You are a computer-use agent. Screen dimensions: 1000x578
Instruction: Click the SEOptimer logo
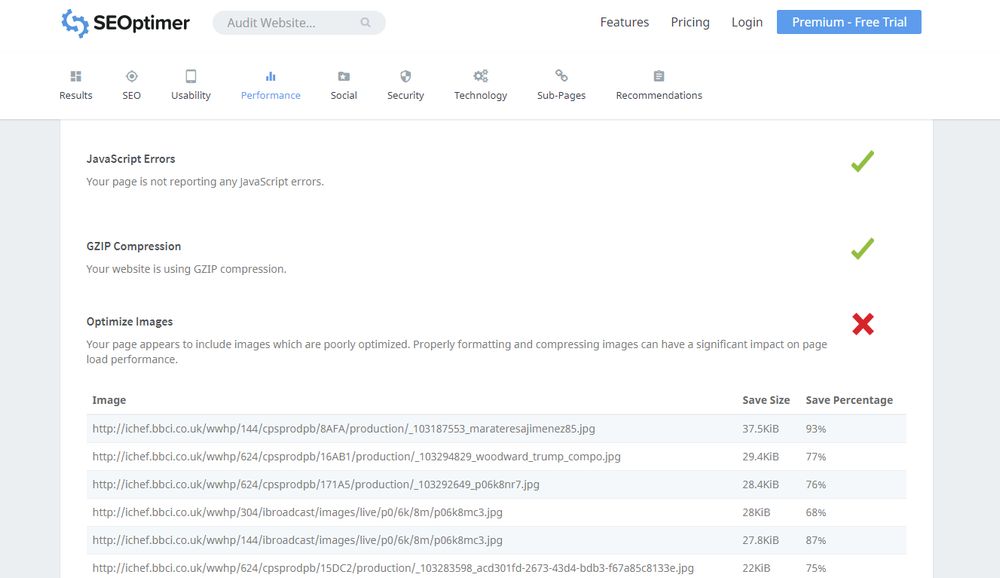pos(126,23)
